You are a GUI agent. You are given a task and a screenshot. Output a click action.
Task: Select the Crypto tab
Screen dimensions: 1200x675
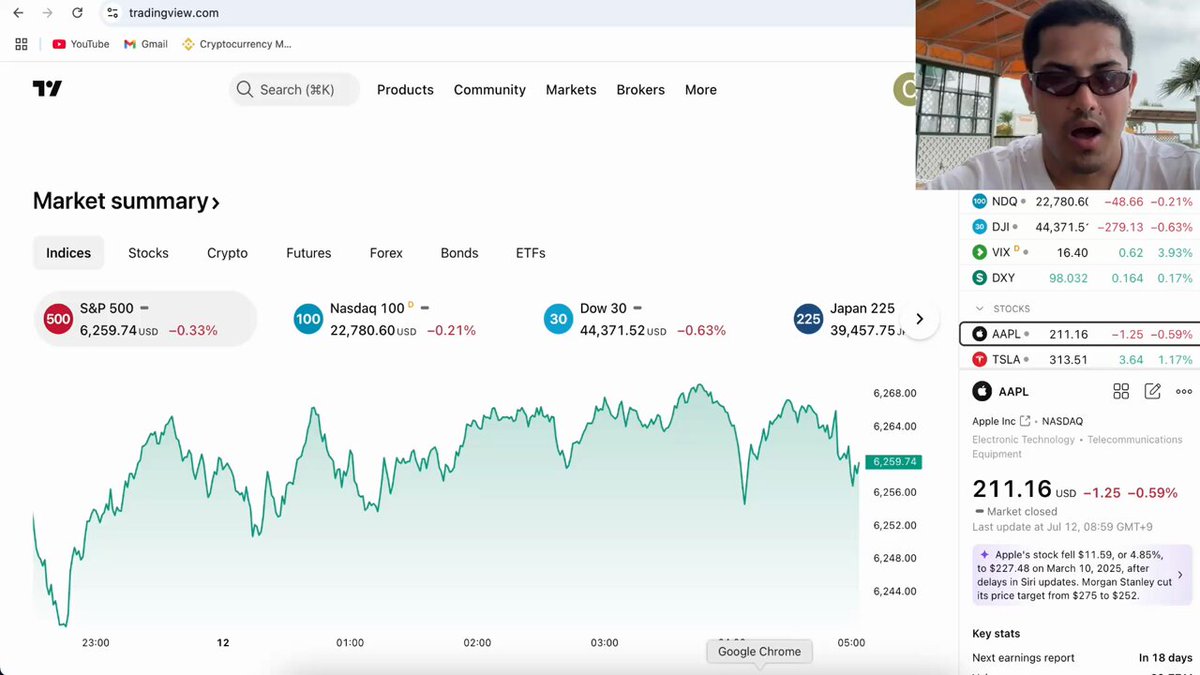(x=227, y=253)
